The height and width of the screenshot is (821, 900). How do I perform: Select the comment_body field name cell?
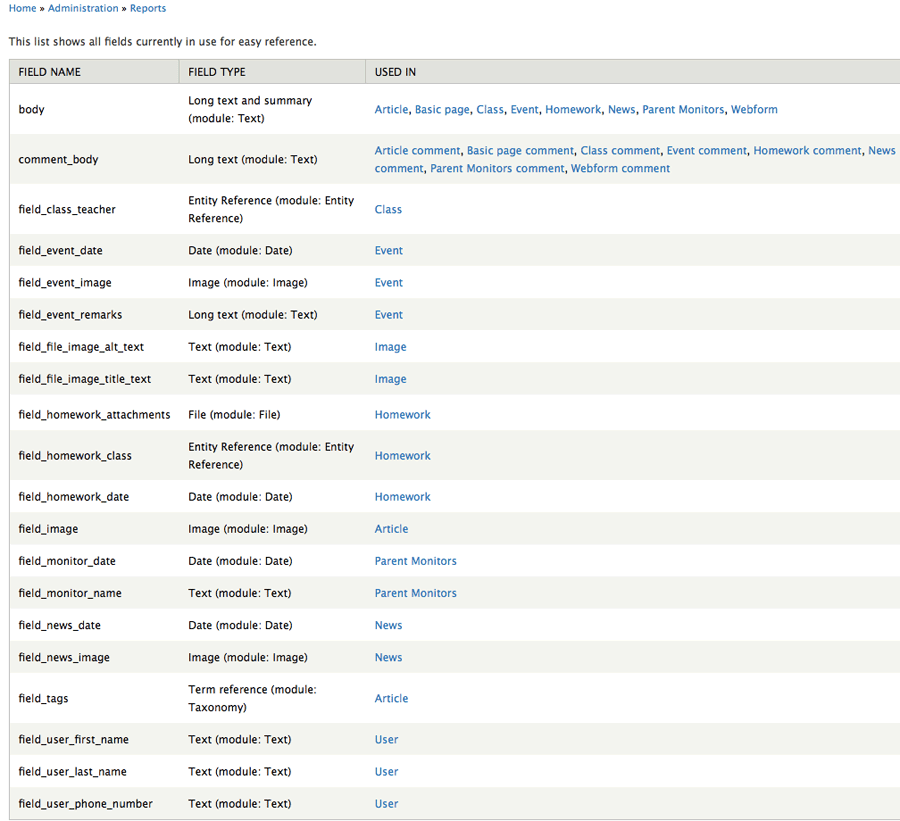pos(94,159)
